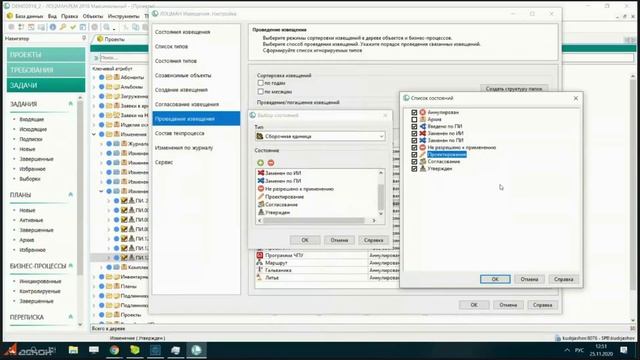Click the green add state icon

click(x=260, y=163)
